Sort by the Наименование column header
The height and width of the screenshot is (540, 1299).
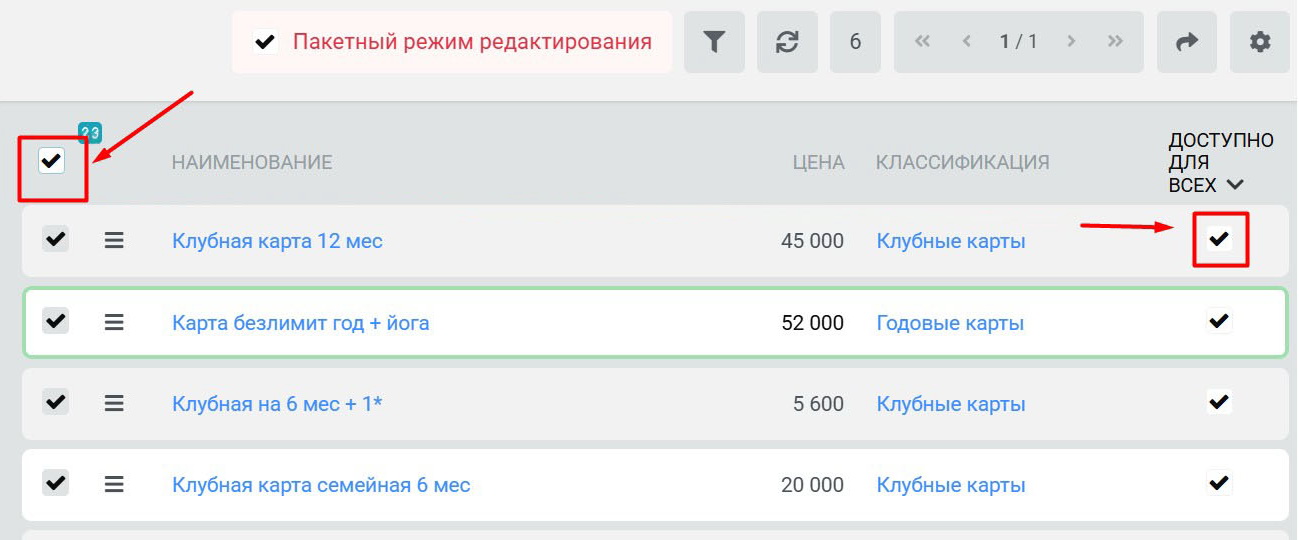pos(252,162)
